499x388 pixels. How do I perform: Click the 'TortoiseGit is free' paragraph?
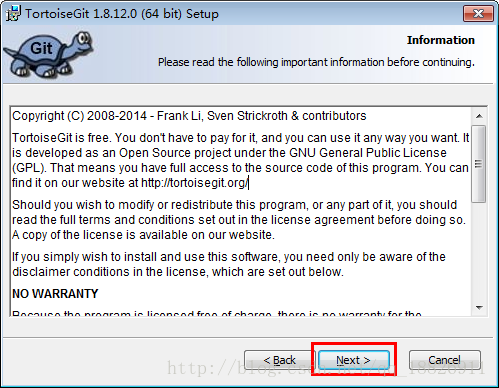[241, 160]
